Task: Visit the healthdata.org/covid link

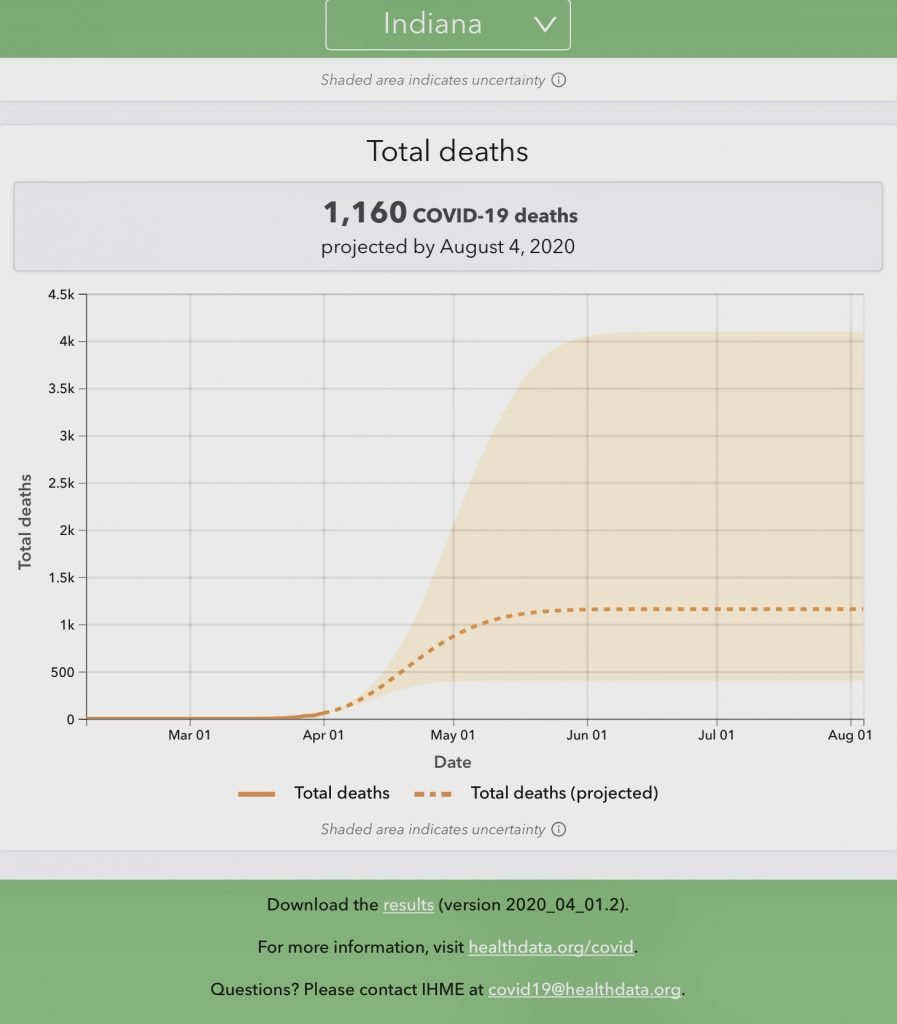Action: pos(551,947)
